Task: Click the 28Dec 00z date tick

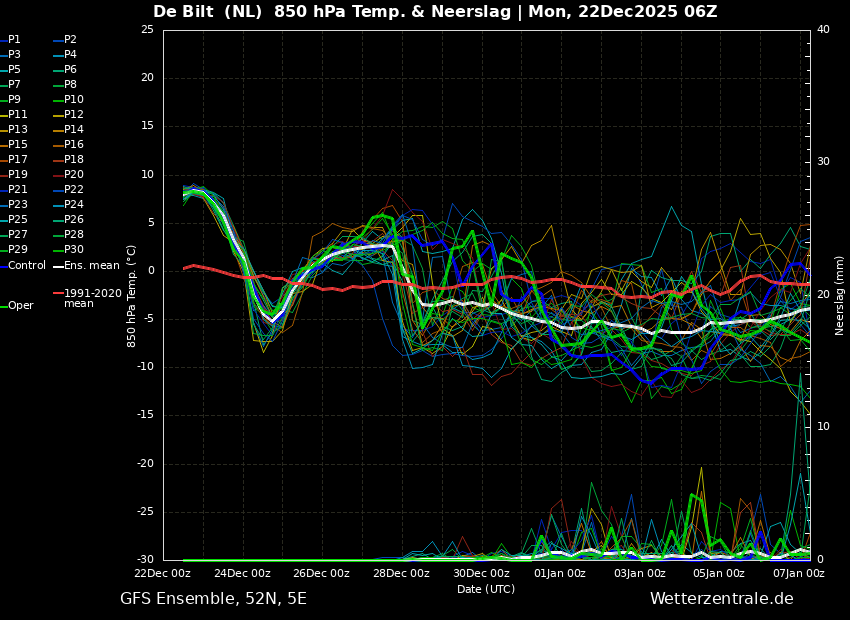Action: (402, 573)
